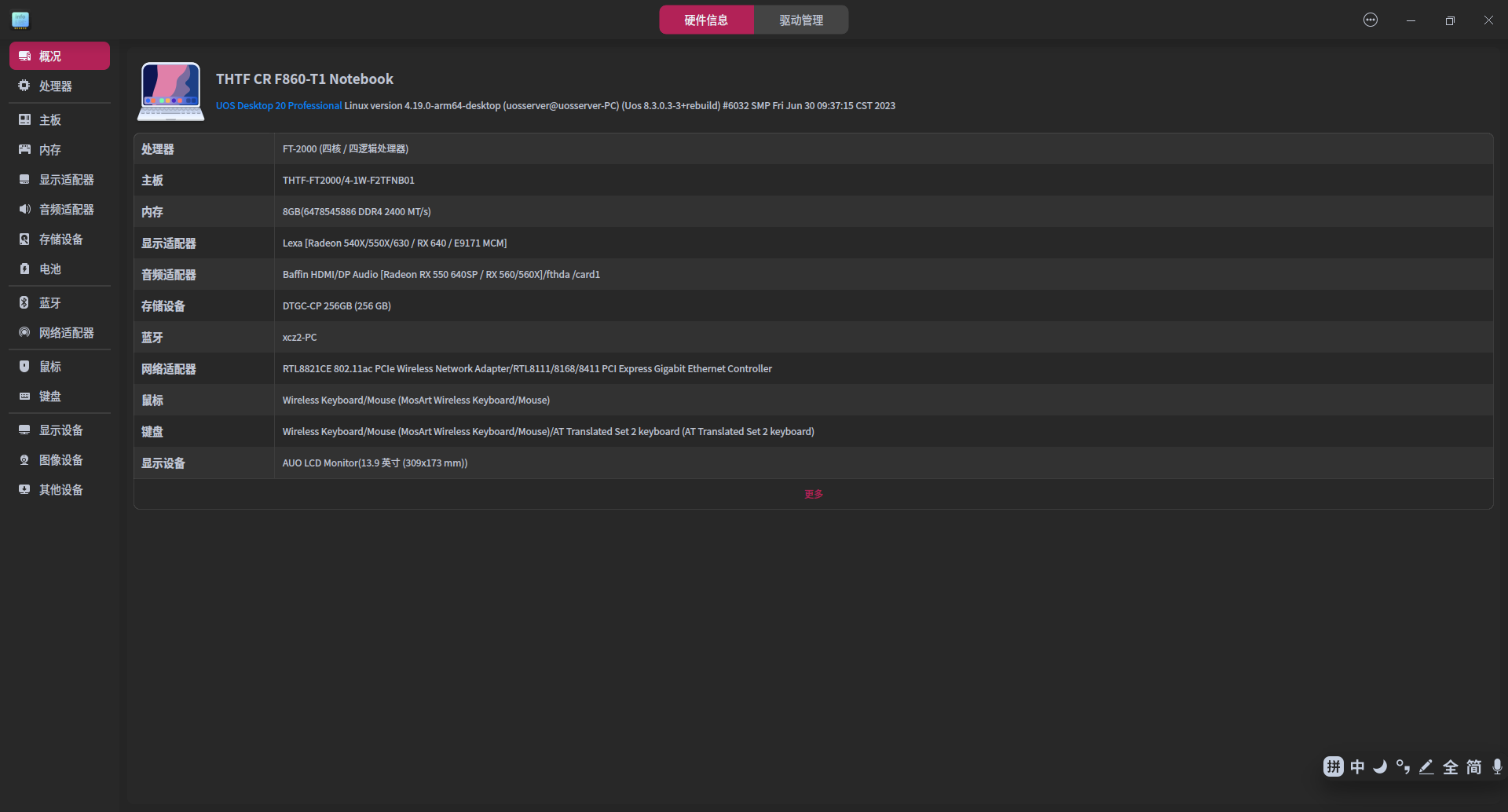Open the 电池 battery sidebar icon
1508x812 pixels.
pos(24,269)
